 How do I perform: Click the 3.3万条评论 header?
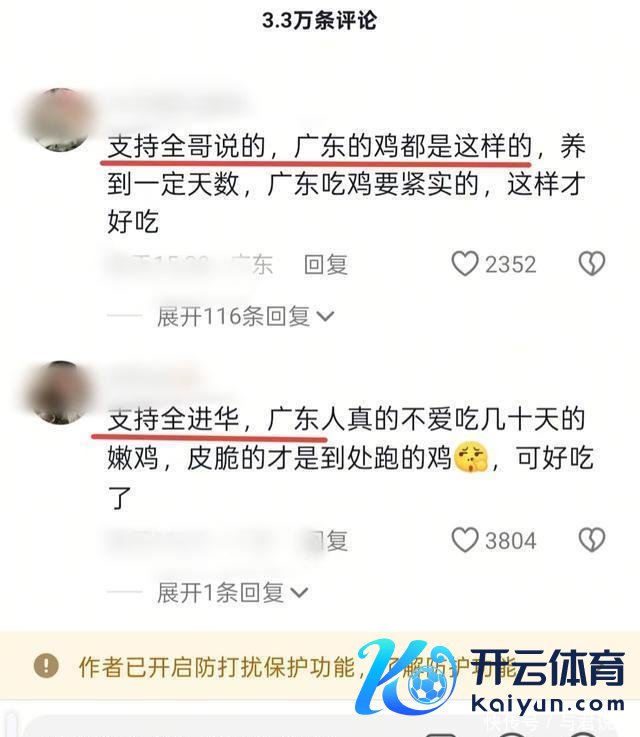320,20
